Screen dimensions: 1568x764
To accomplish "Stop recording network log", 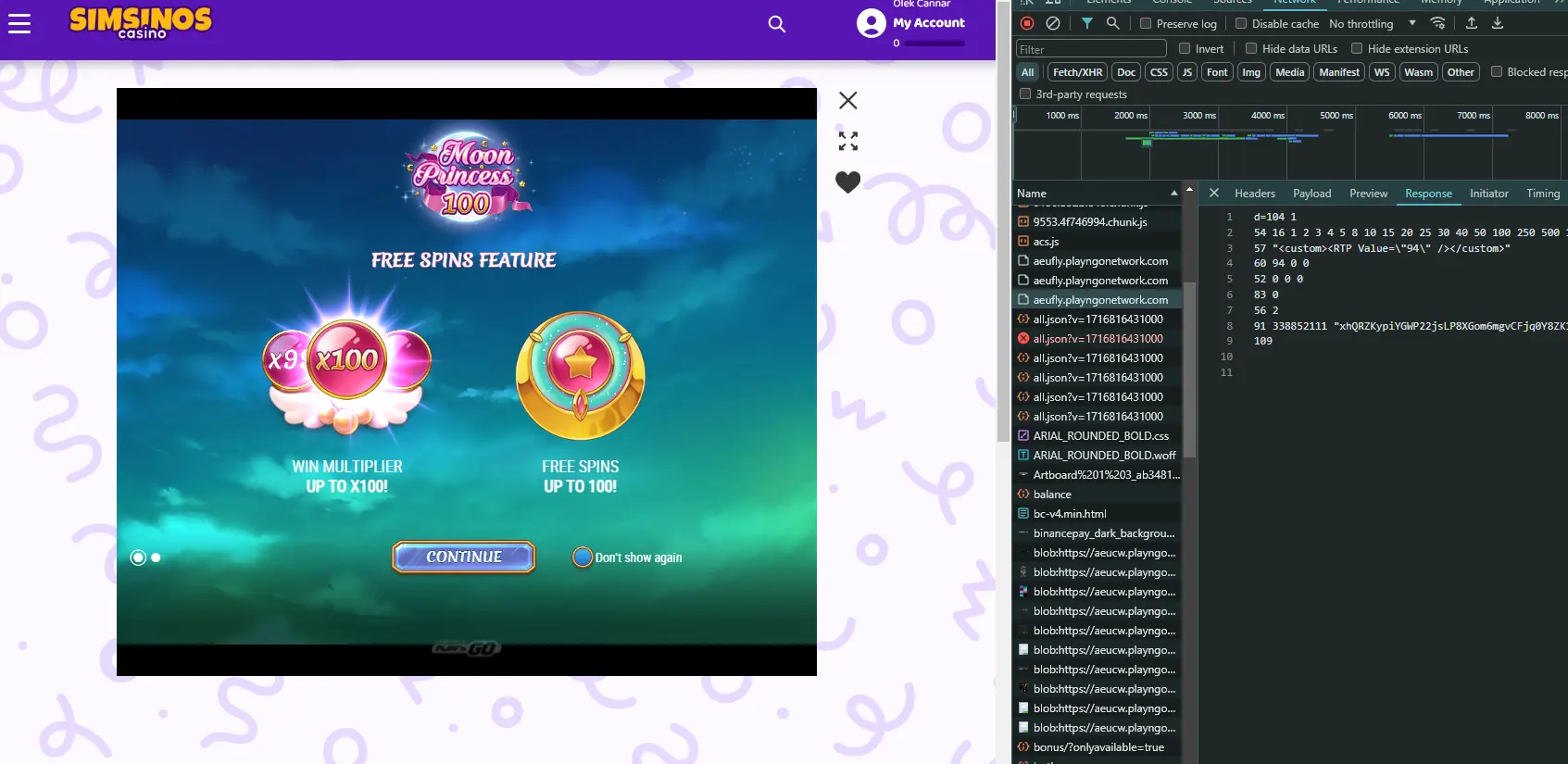I will click(x=1027, y=23).
